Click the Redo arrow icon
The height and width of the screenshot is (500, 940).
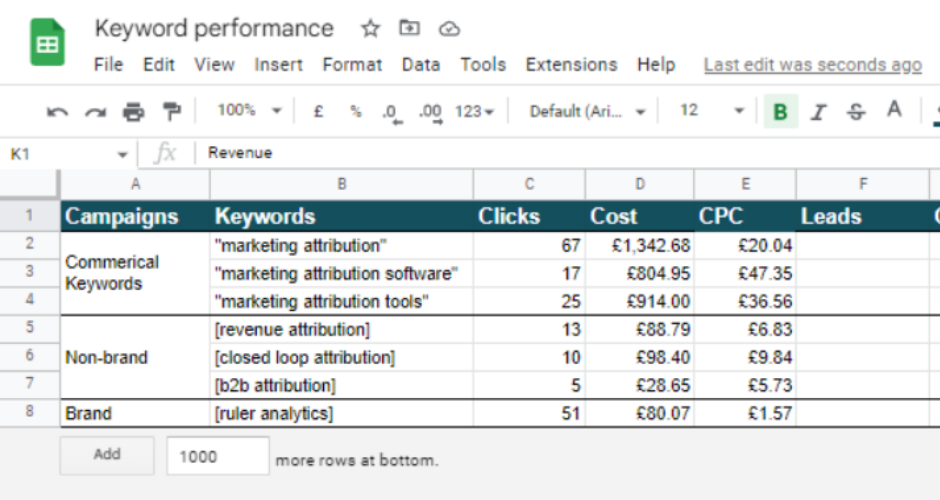(x=95, y=112)
